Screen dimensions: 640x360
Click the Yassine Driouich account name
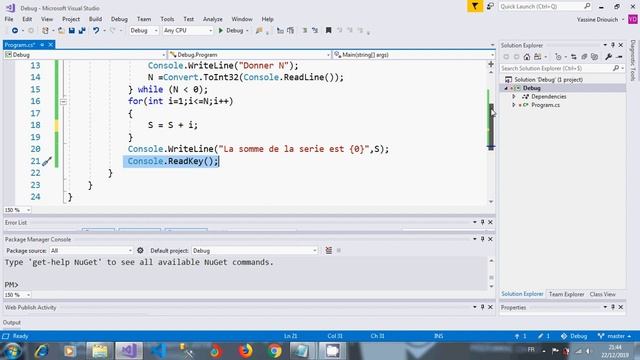tap(597, 20)
